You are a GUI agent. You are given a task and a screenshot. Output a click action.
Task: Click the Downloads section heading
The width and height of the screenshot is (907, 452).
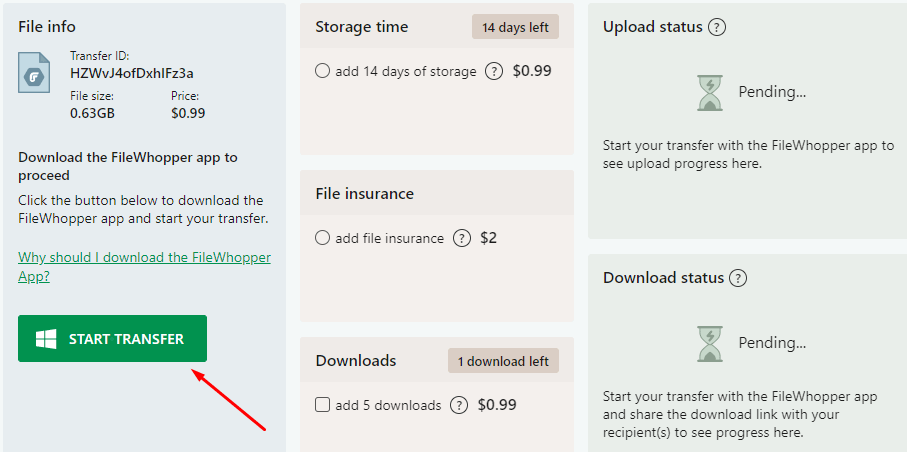click(x=356, y=361)
